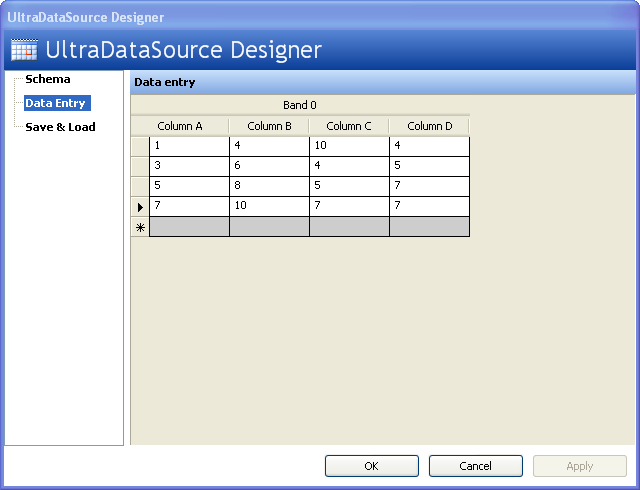Screen dimensions: 640x490
Task: Click Column B cell with value 6
Action: (269, 166)
